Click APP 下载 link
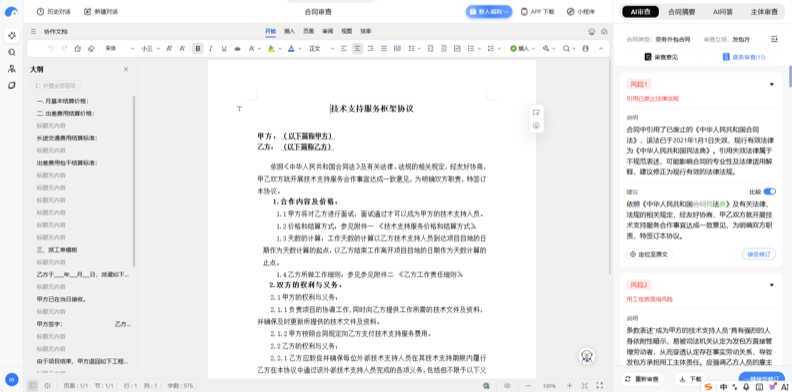The image size is (792, 392). click(537, 11)
